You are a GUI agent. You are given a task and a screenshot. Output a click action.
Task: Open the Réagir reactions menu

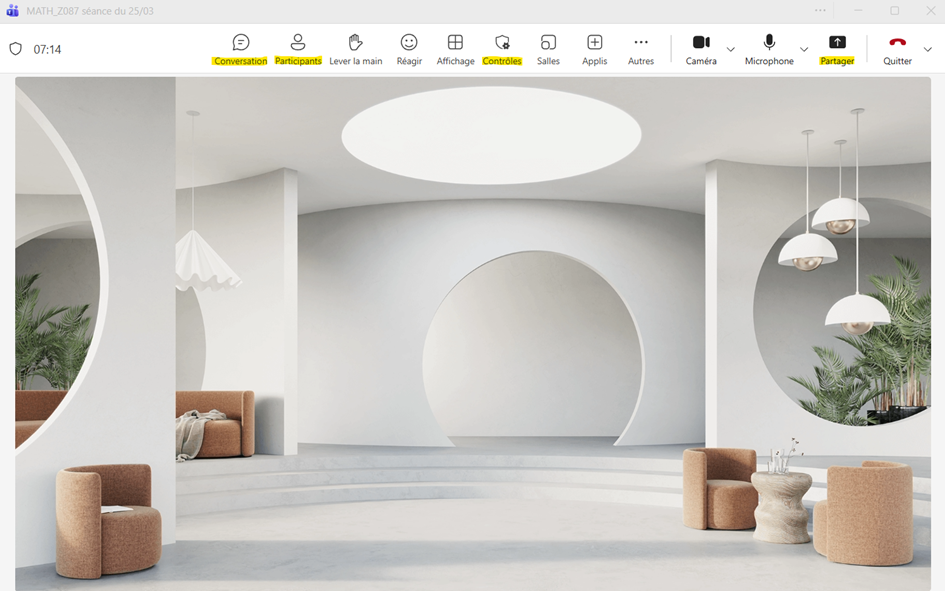click(x=409, y=49)
